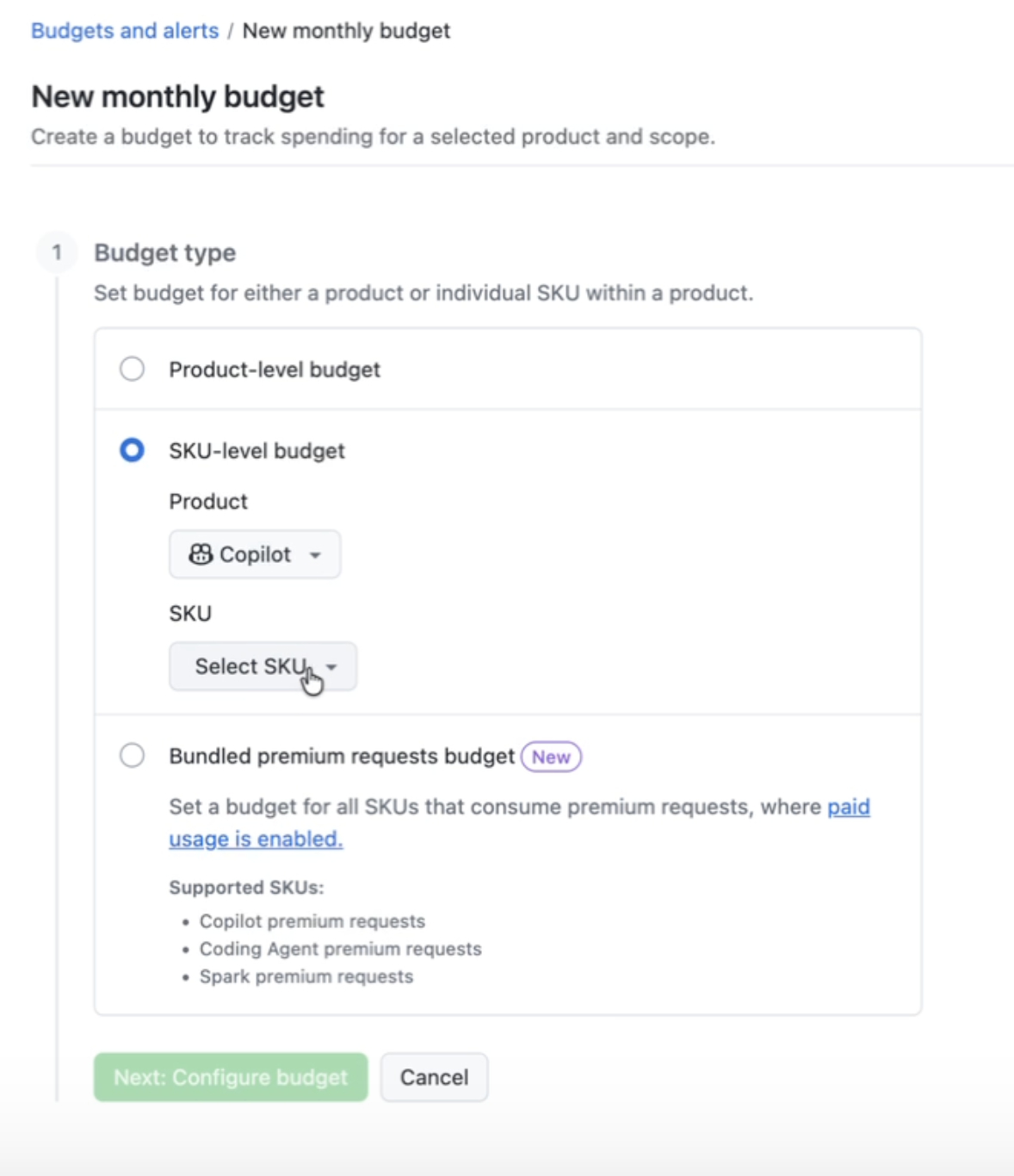Image resolution: width=1014 pixels, height=1176 pixels.
Task: Click the New monthly budget breadcrumb entry
Action: (x=346, y=30)
